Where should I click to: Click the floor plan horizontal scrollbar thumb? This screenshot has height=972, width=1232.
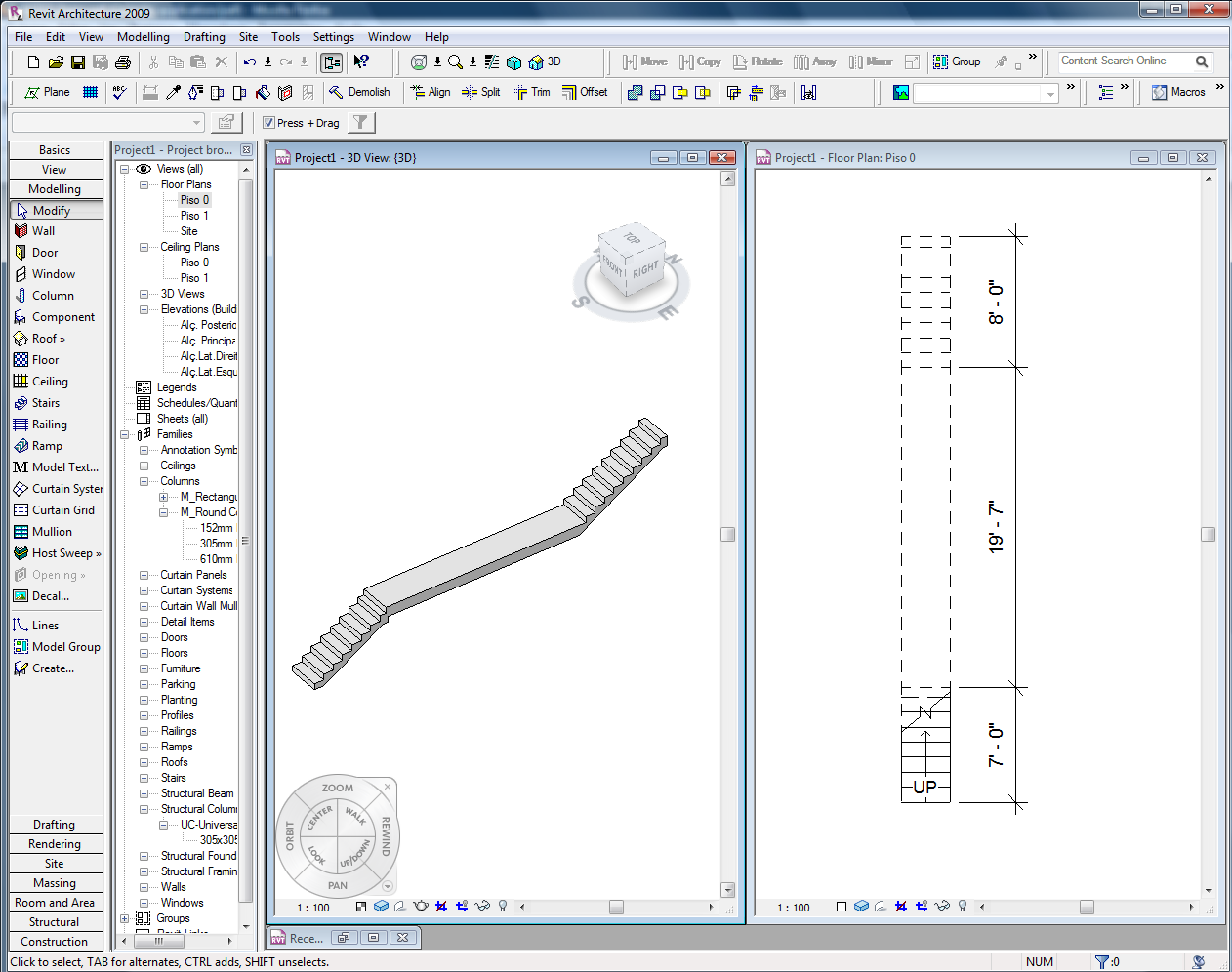1087,907
